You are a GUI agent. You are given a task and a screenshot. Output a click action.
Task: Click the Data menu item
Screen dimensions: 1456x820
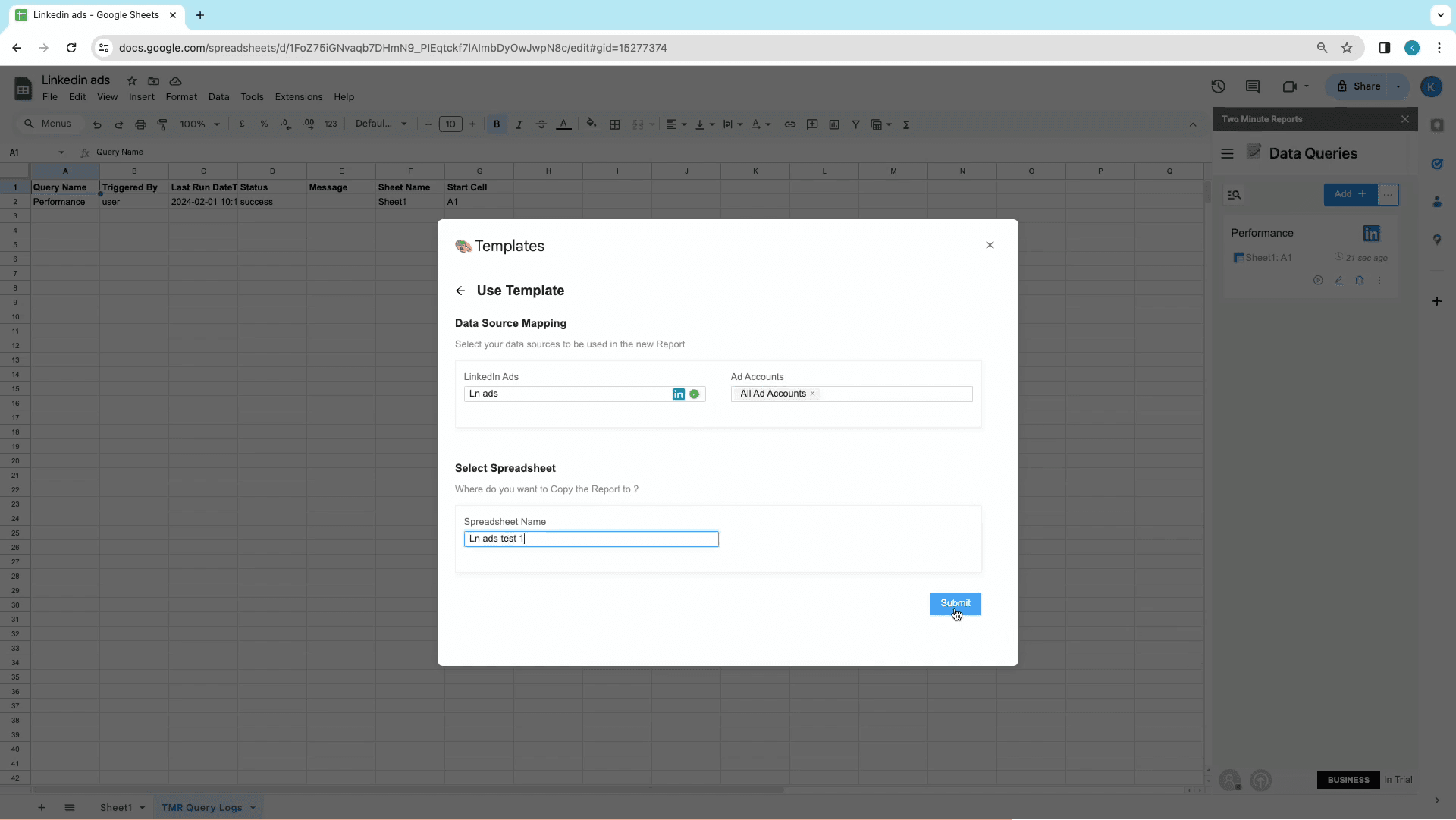point(219,97)
